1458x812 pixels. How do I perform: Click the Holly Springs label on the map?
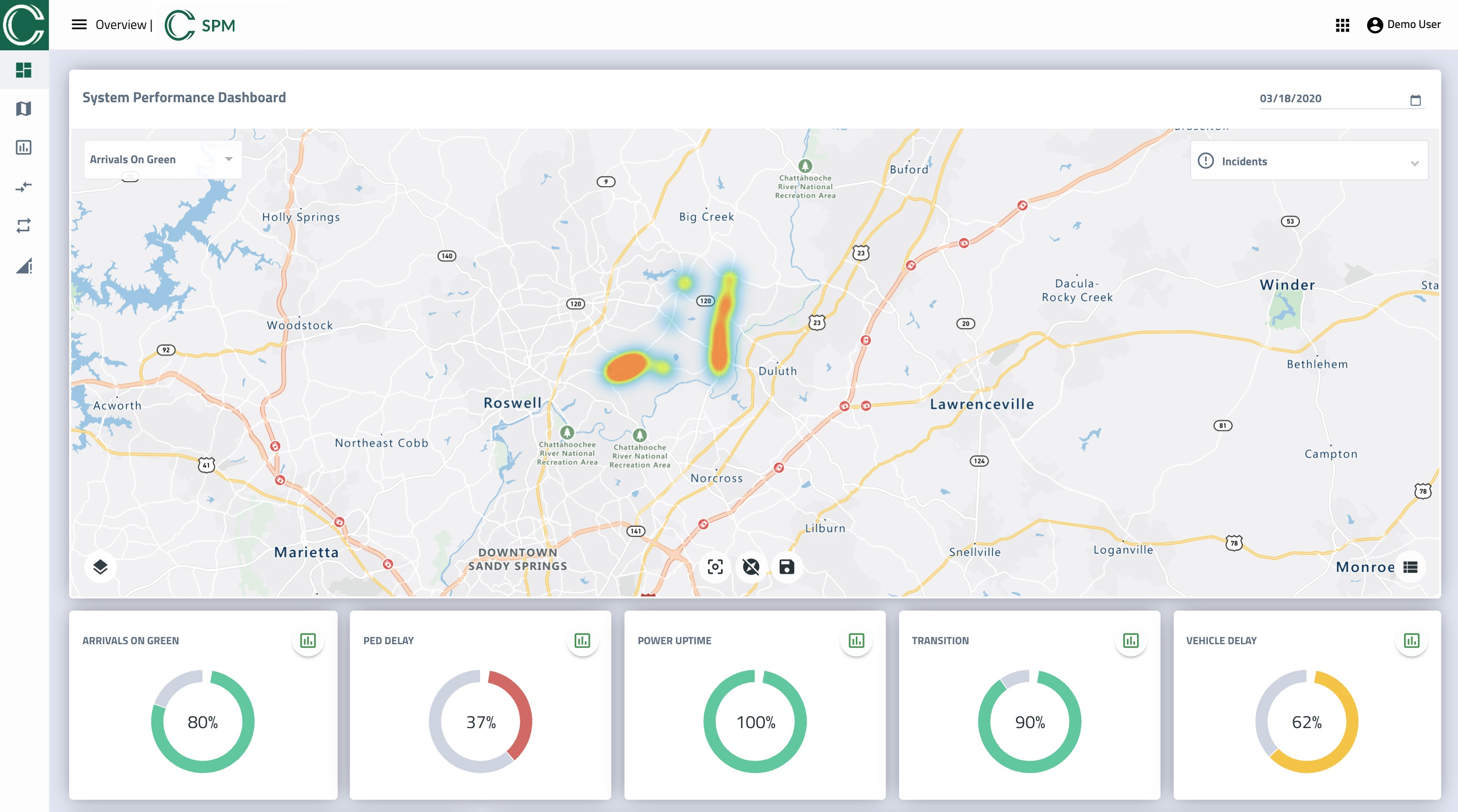click(301, 217)
